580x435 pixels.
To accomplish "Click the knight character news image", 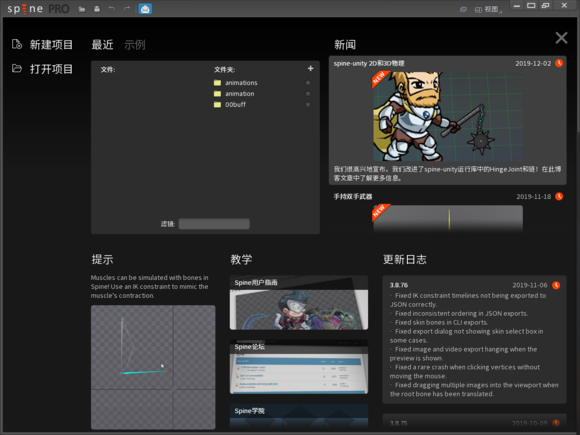I will (448, 117).
